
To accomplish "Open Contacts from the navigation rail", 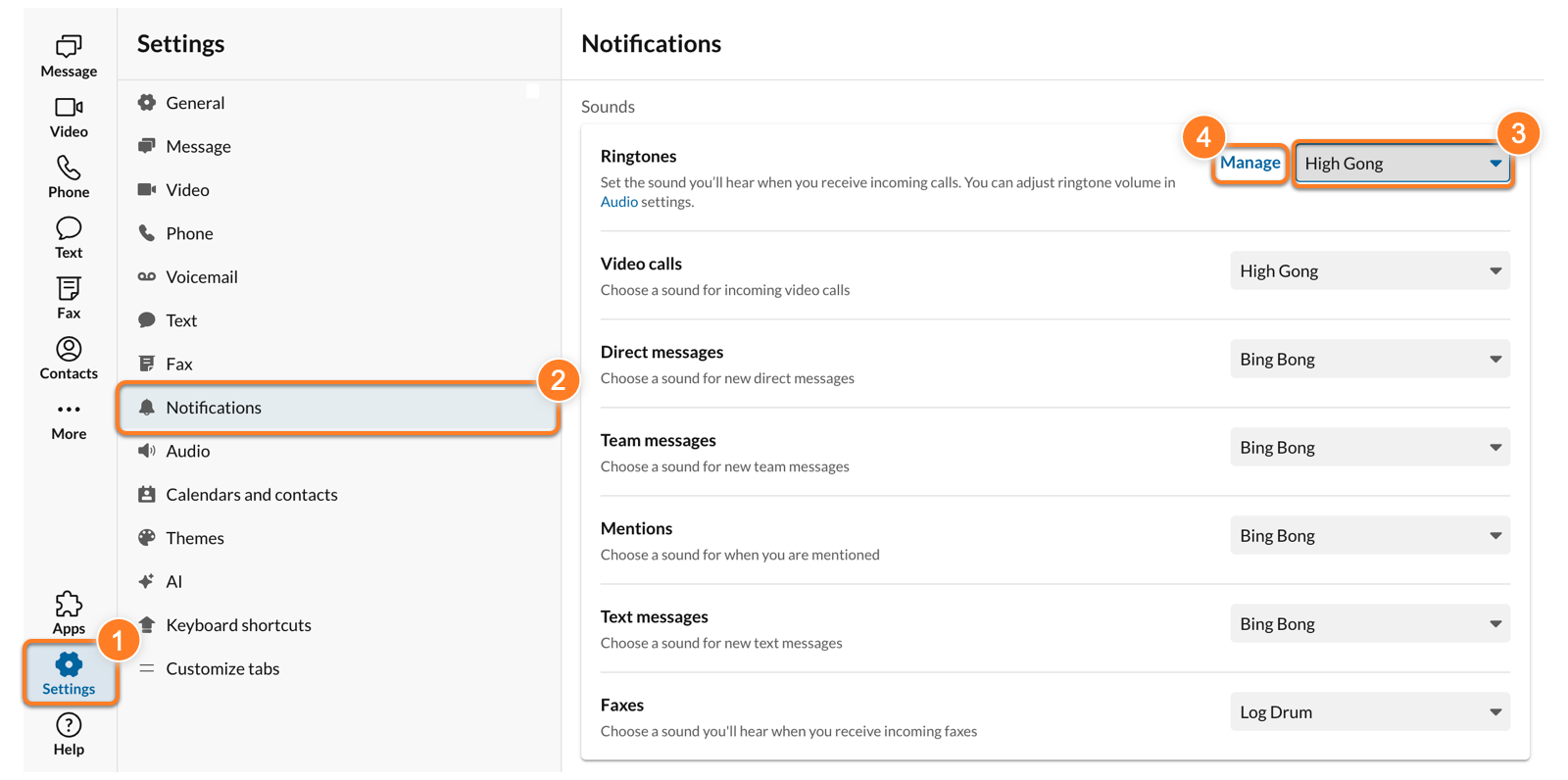I will (68, 357).
